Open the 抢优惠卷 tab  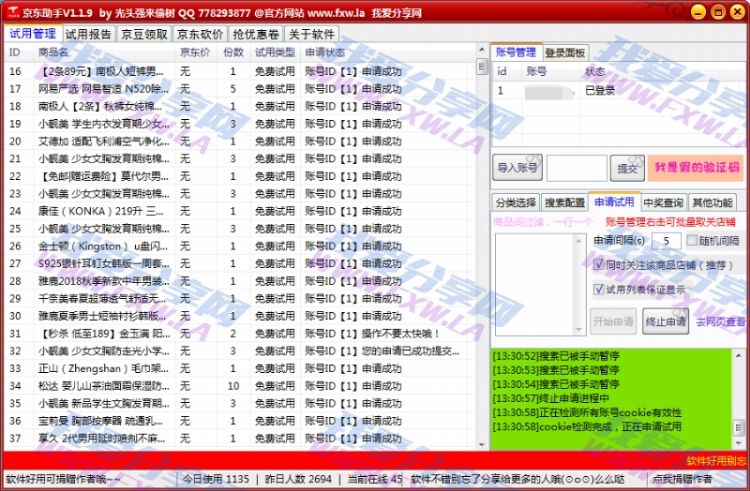click(x=255, y=34)
